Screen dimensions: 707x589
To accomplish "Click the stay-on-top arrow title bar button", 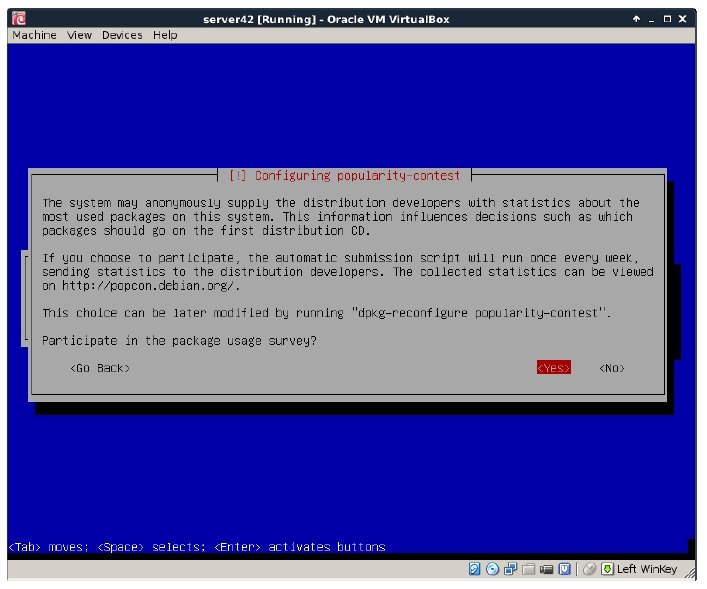I will tap(636, 19).
